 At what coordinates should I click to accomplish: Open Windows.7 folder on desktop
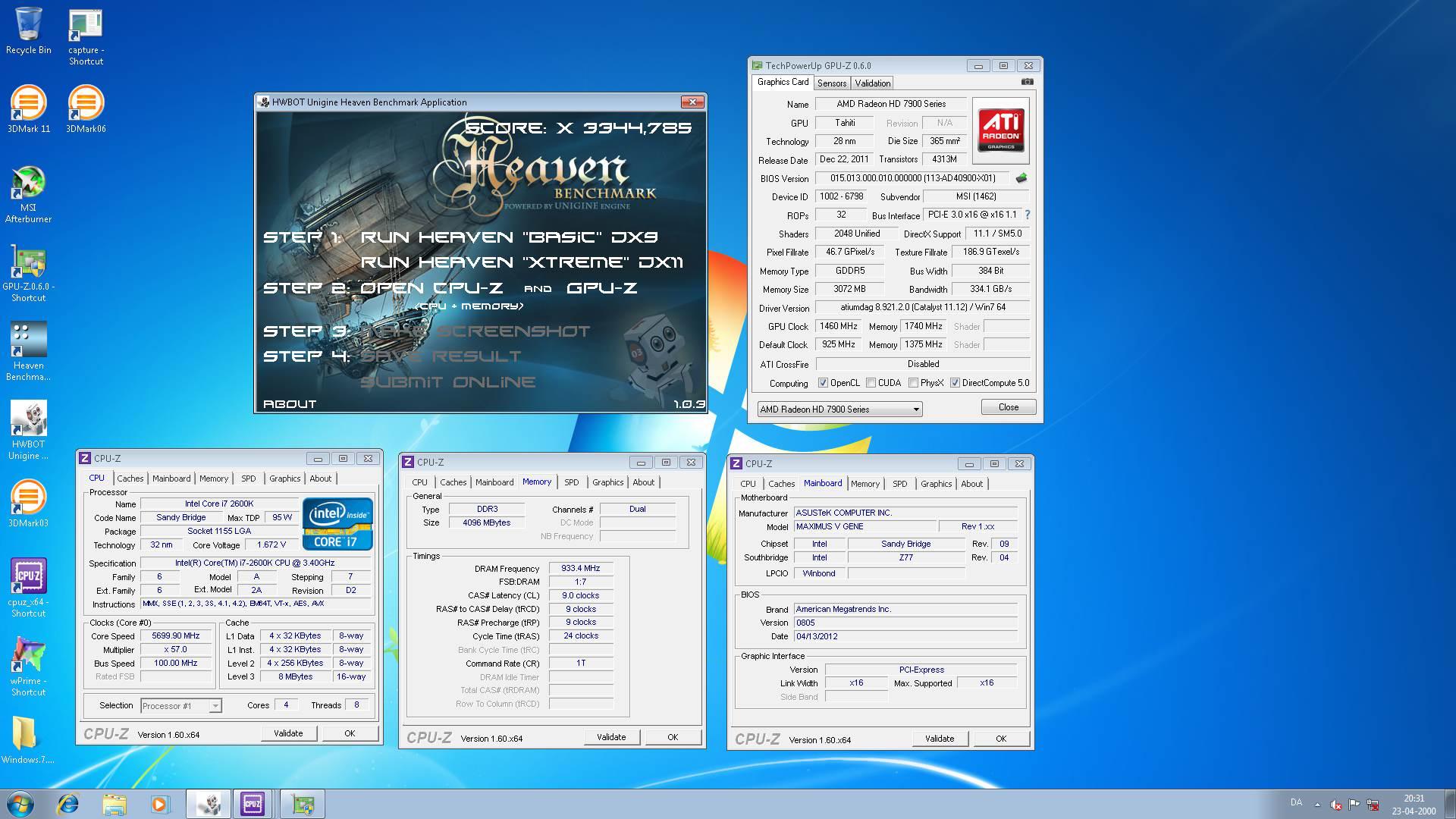pos(28,740)
